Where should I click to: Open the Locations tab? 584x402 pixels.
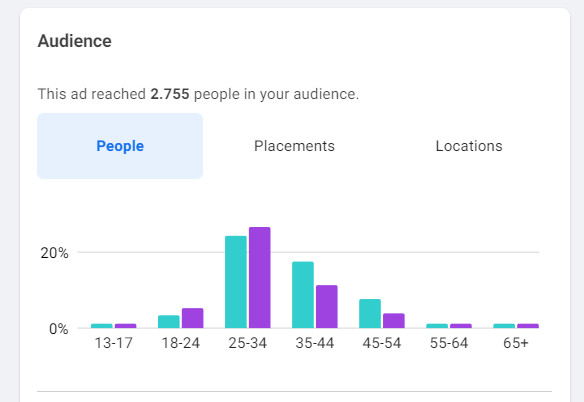coord(469,146)
